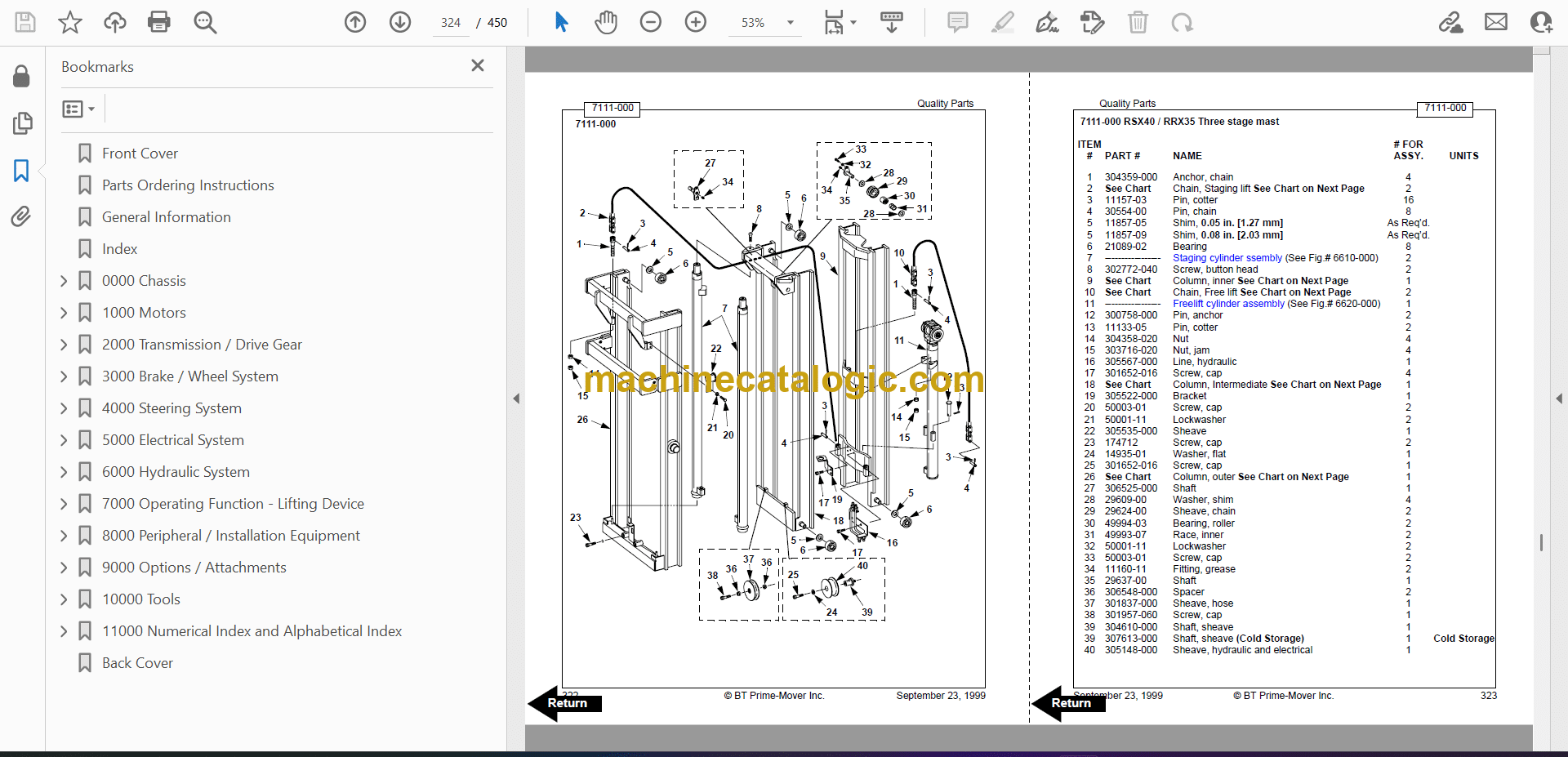The height and width of the screenshot is (757, 1568).
Task: Delete with the trash icon
Action: 1138,22
